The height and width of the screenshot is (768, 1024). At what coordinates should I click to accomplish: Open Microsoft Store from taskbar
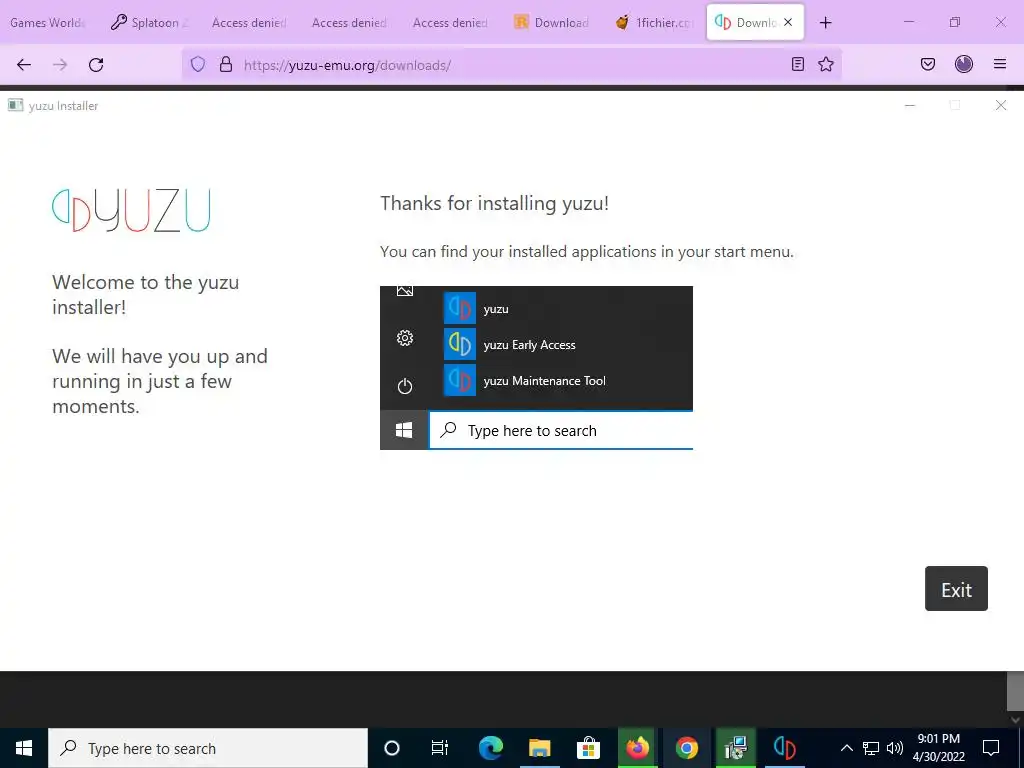pos(588,748)
